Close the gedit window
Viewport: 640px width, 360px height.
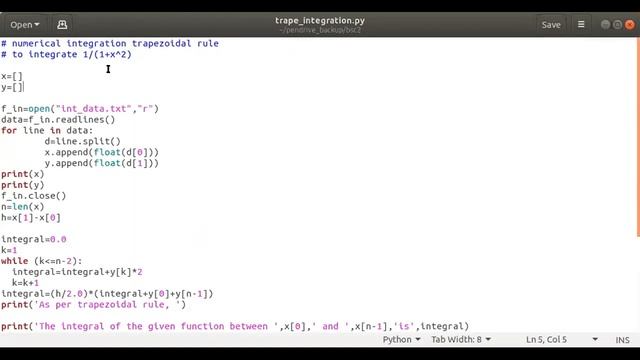click(x=630, y=24)
